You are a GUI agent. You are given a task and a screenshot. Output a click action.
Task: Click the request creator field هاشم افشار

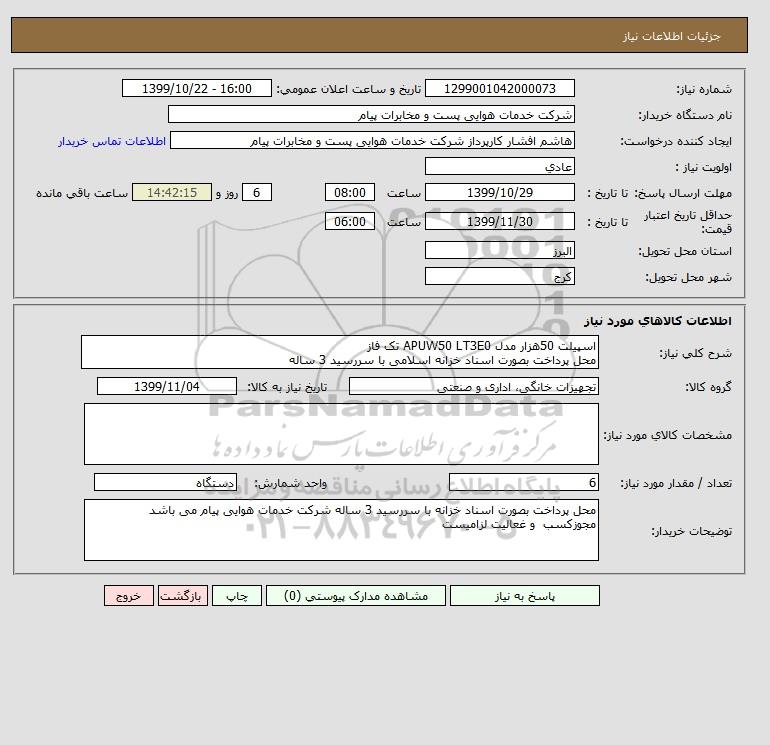point(372,140)
